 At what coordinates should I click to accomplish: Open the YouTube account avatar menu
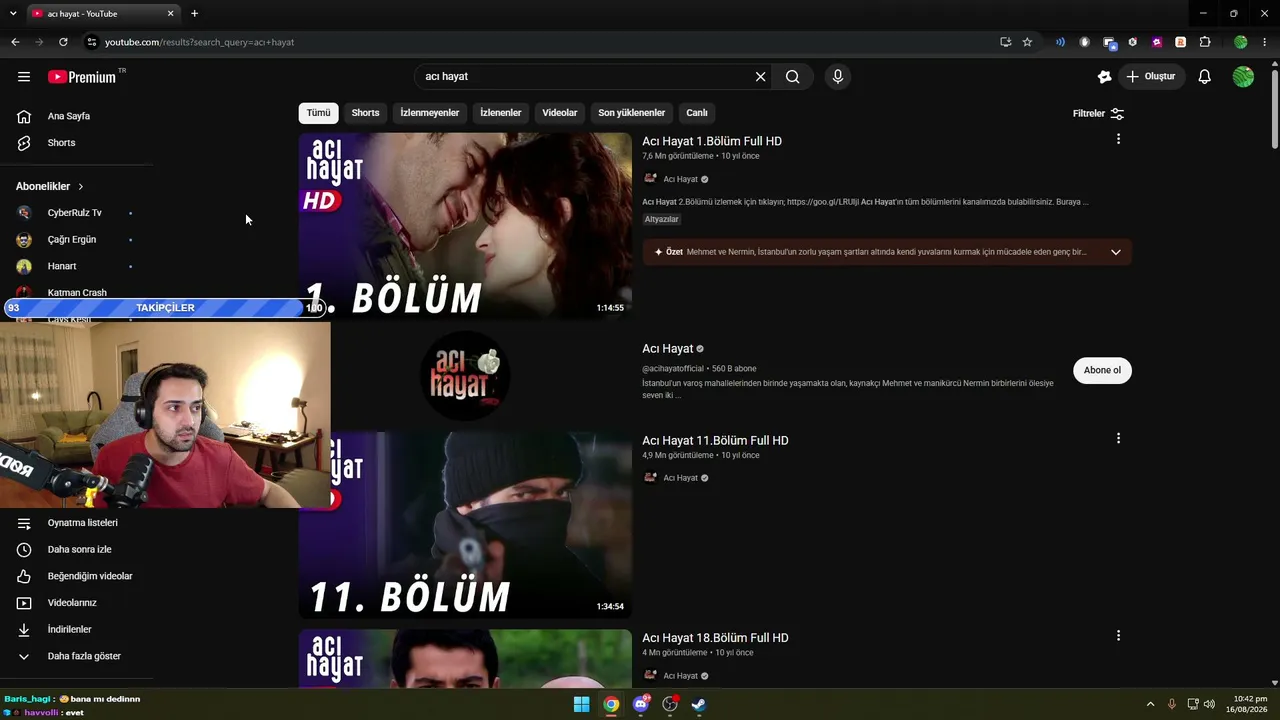coord(1243,77)
